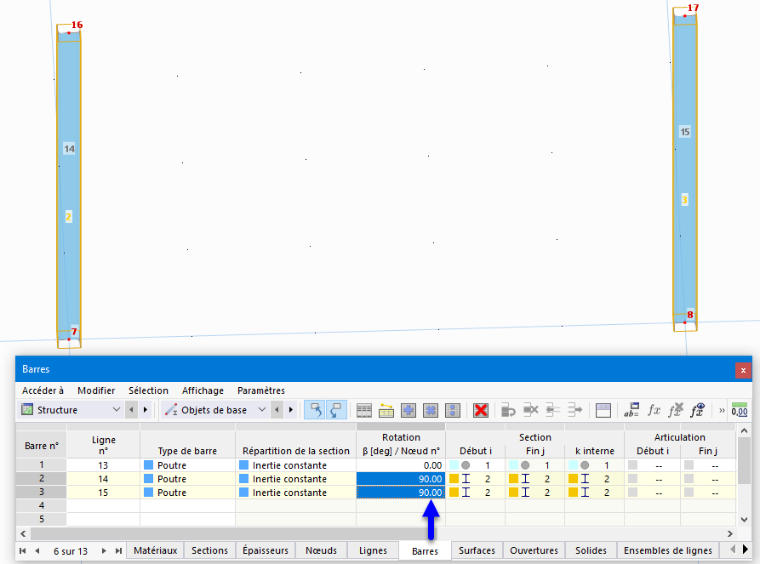Click horizontal scrollbar right arrow

point(730,533)
